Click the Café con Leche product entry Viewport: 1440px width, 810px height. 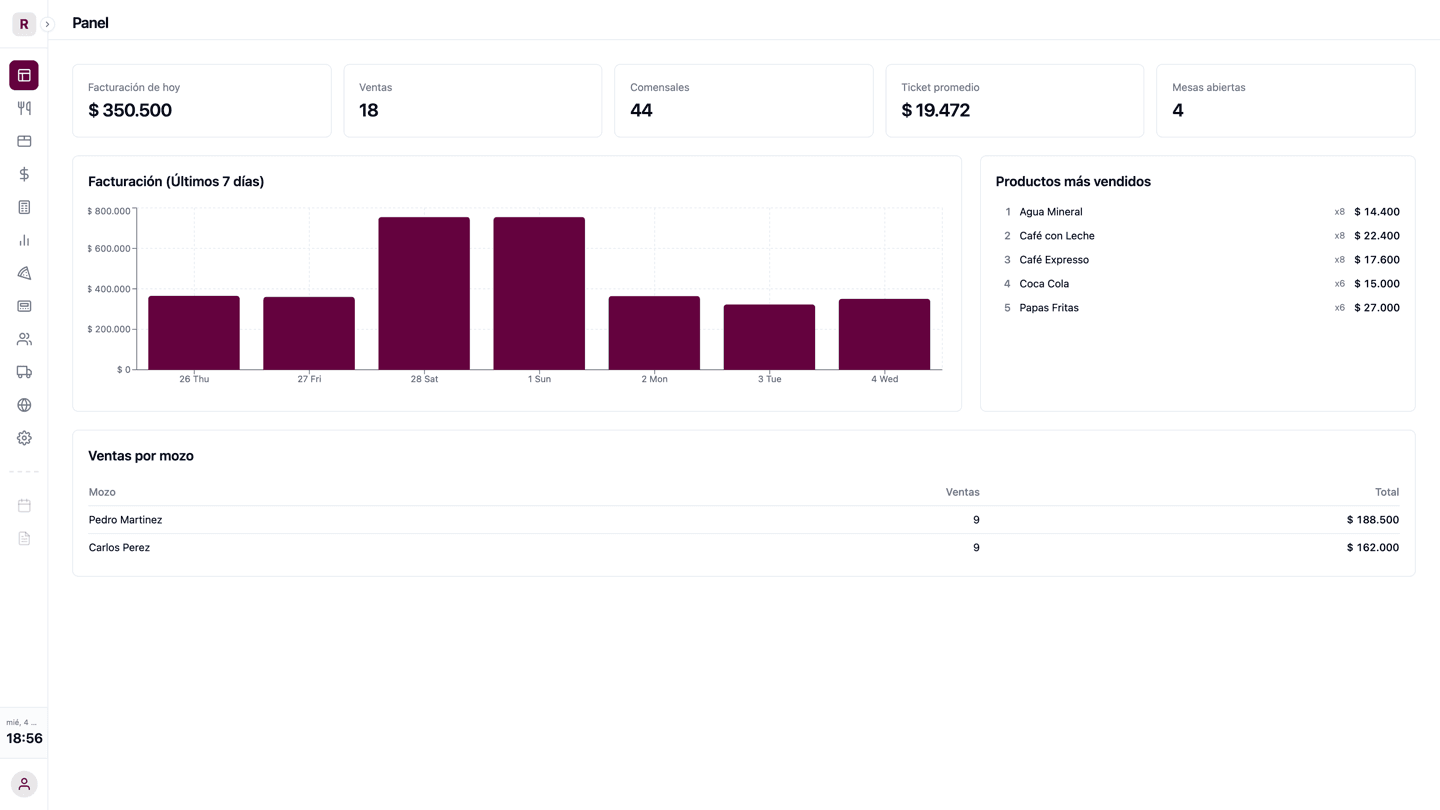1057,236
